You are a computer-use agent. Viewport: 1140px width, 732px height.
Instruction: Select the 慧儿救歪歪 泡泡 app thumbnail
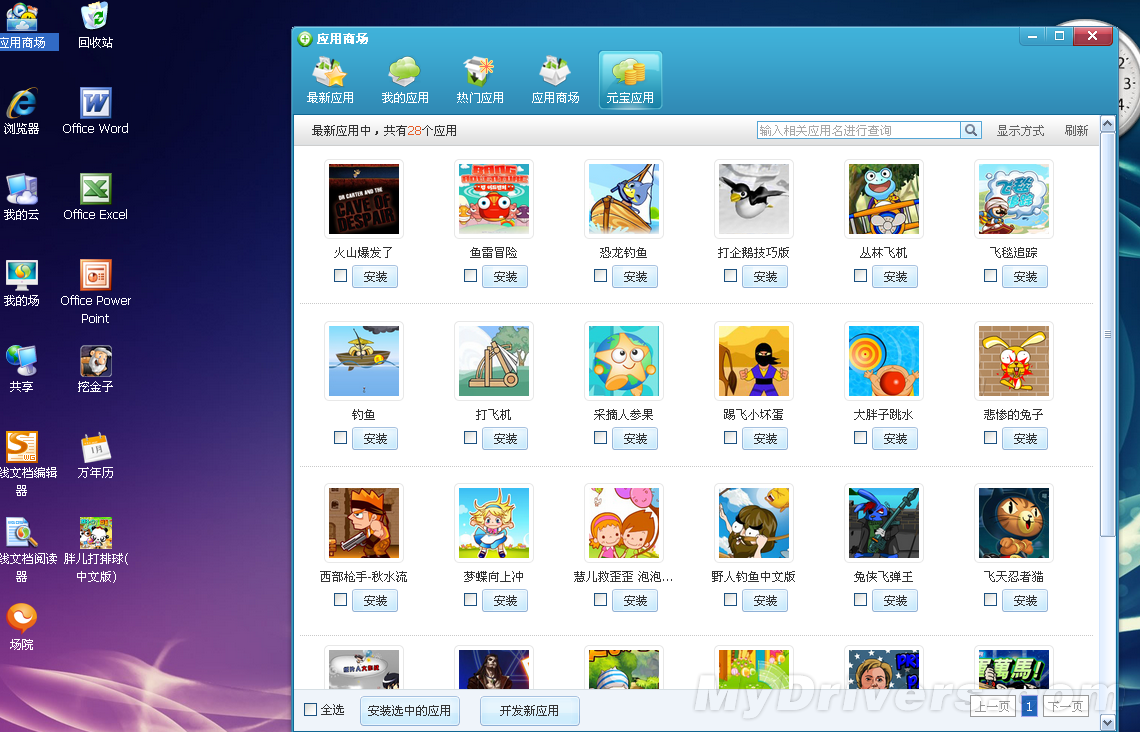coord(624,523)
